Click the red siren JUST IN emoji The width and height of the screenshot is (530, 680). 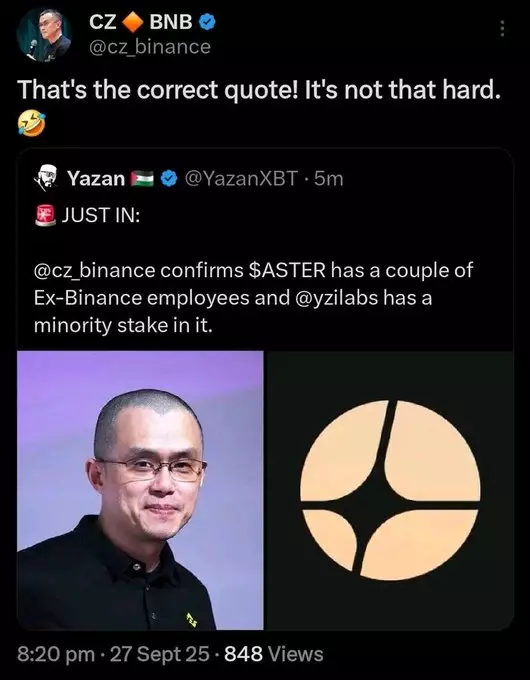click(46, 215)
